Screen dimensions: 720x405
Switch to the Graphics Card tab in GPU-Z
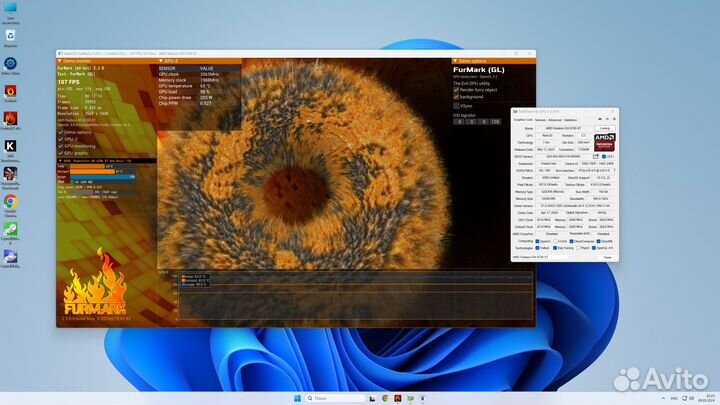tap(523, 120)
